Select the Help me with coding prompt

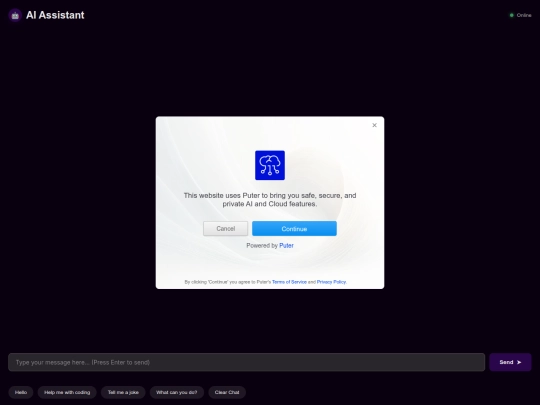tap(67, 392)
